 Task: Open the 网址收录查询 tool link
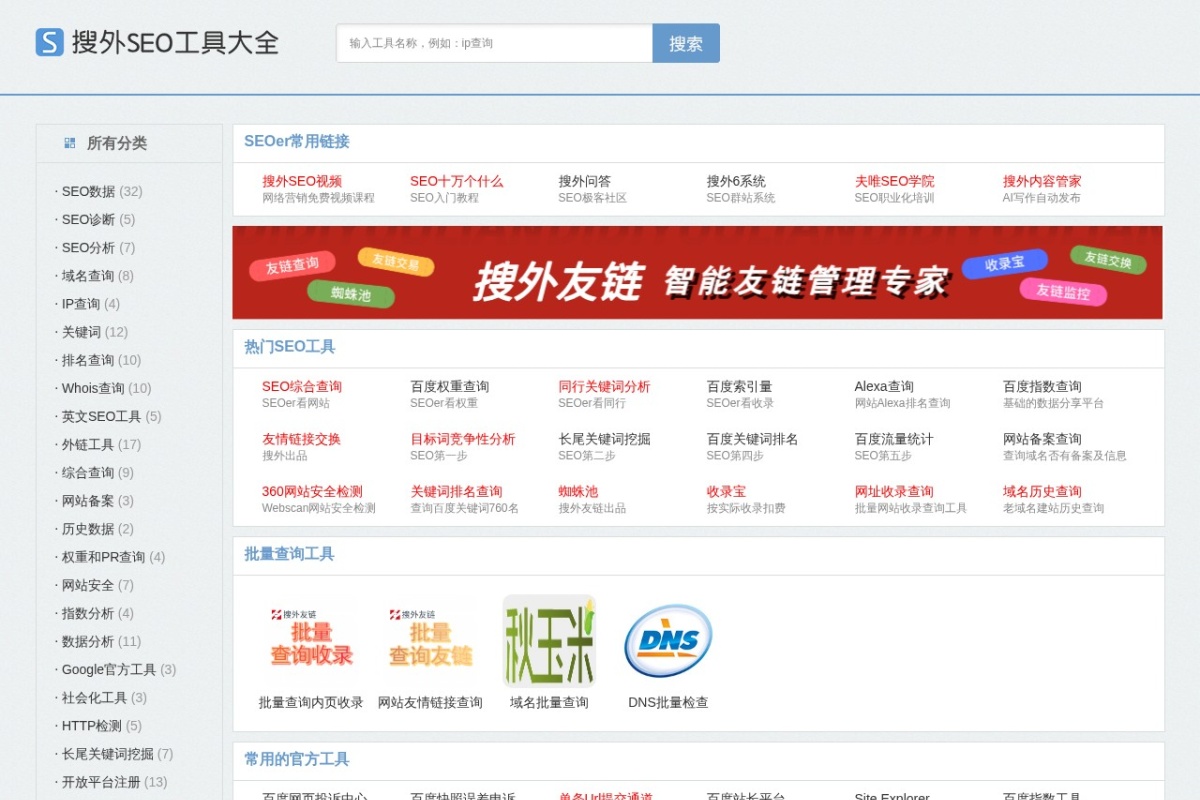(894, 491)
